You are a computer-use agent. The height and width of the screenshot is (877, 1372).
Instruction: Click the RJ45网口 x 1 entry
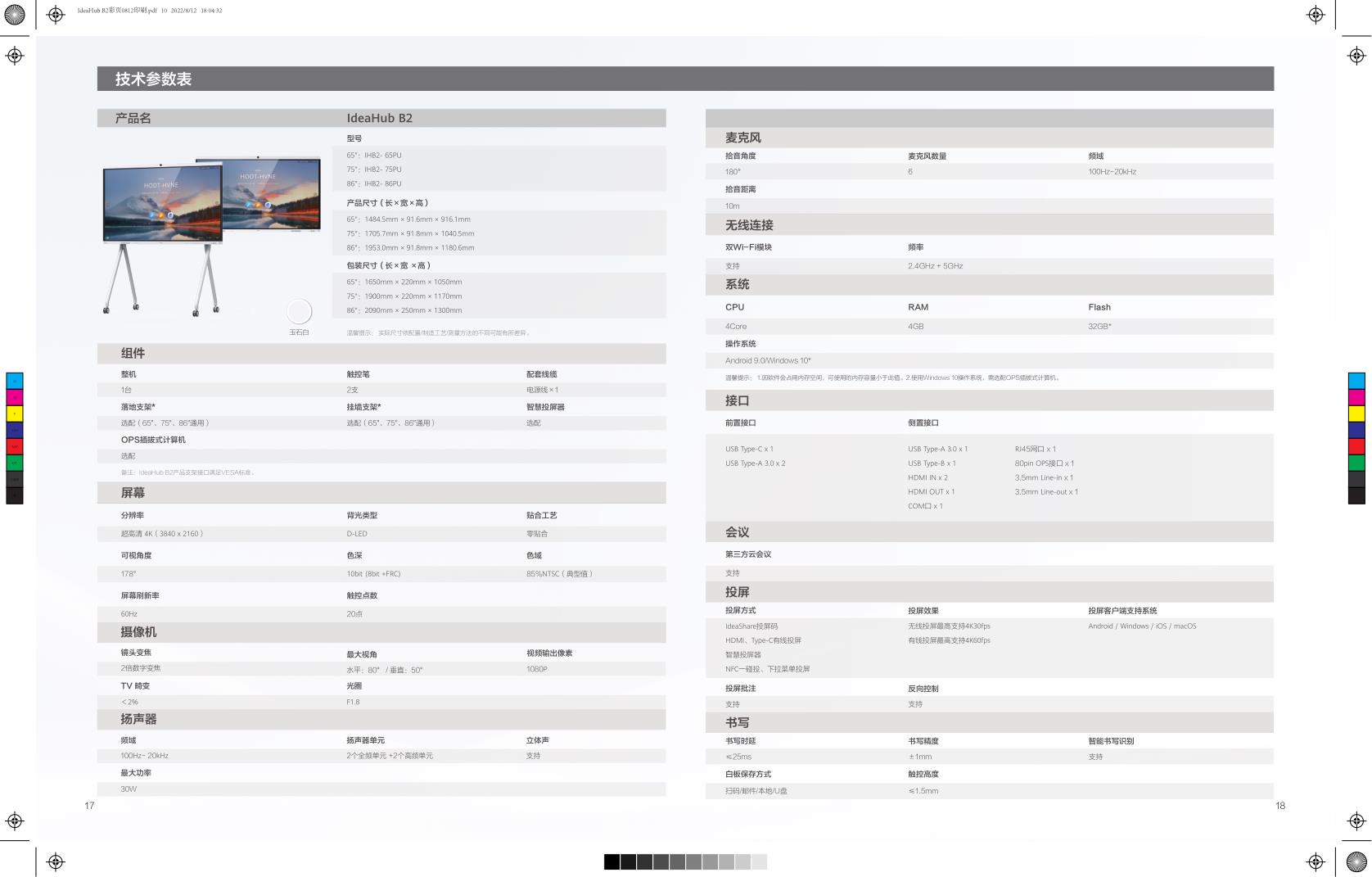[1036, 449]
